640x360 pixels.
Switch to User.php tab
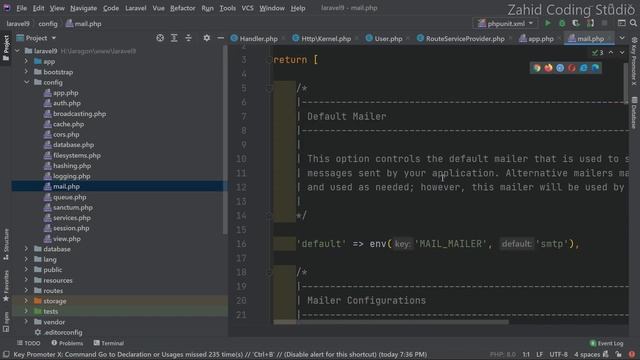coord(384,38)
